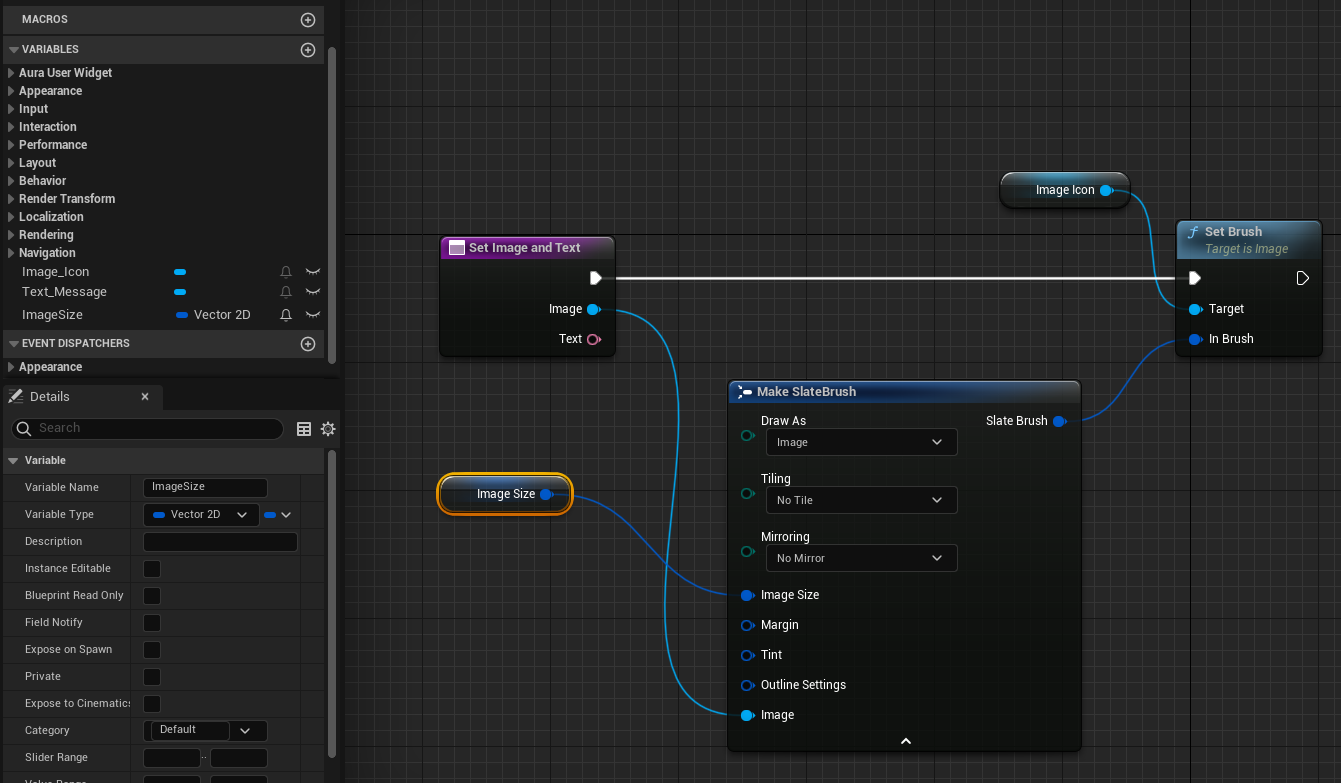Viewport: 1341px width, 783px height.
Task: Click the Outline Settings input pin
Action: click(x=747, y=685)
